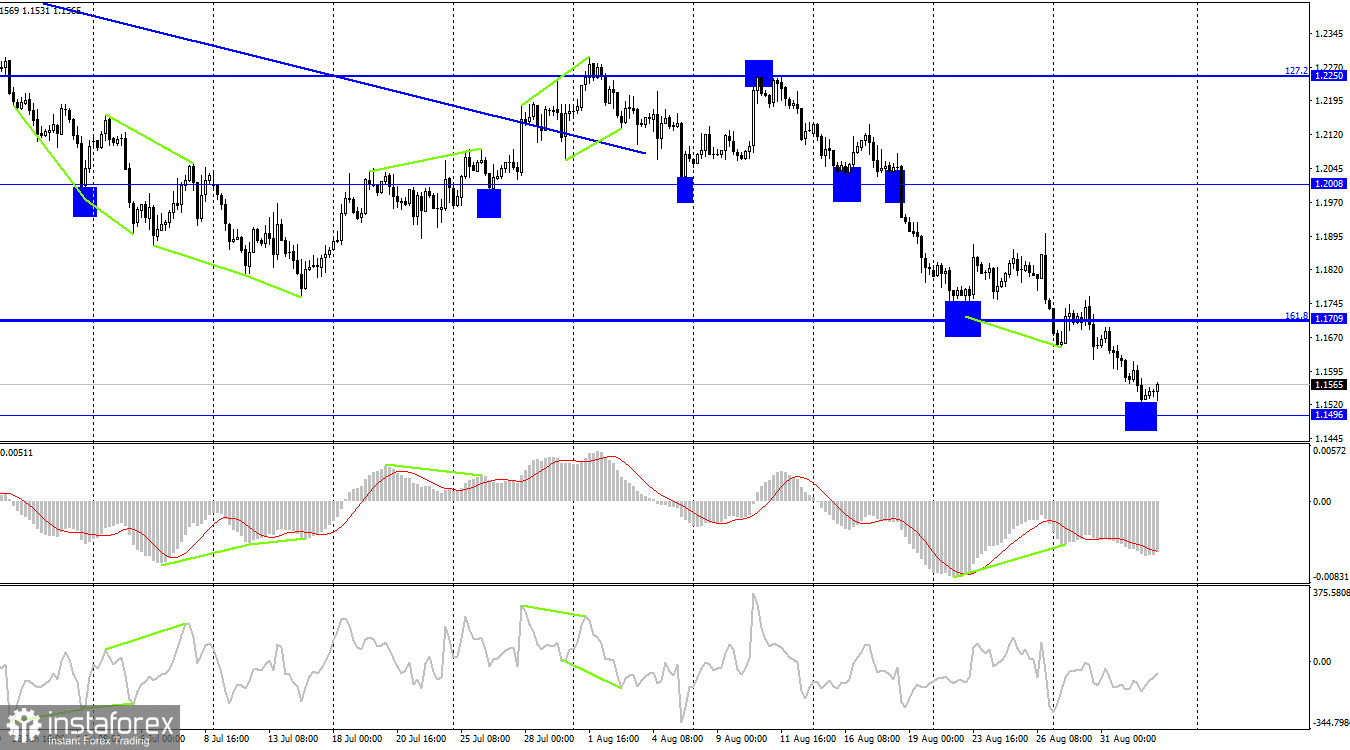Click the 375.5808 oscillator scale value
This screenshot has height=750, width=1350.
click(1330, 592)
